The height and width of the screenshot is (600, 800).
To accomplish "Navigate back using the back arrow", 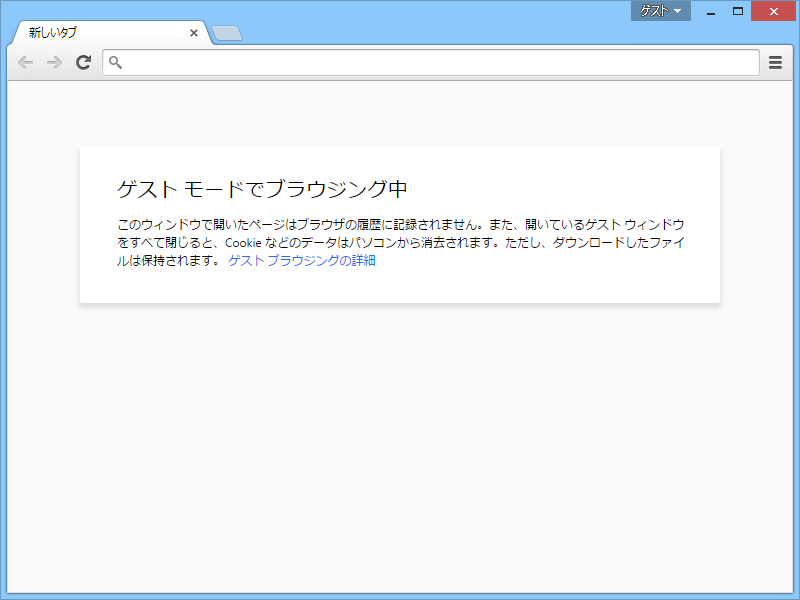I will click(x=25, y=62).
